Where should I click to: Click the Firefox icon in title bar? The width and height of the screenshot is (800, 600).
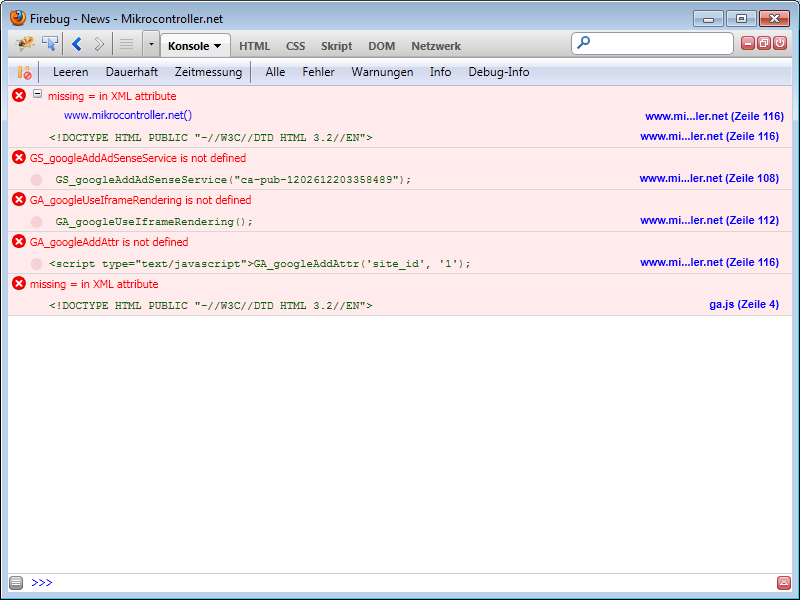click(17, 18)
